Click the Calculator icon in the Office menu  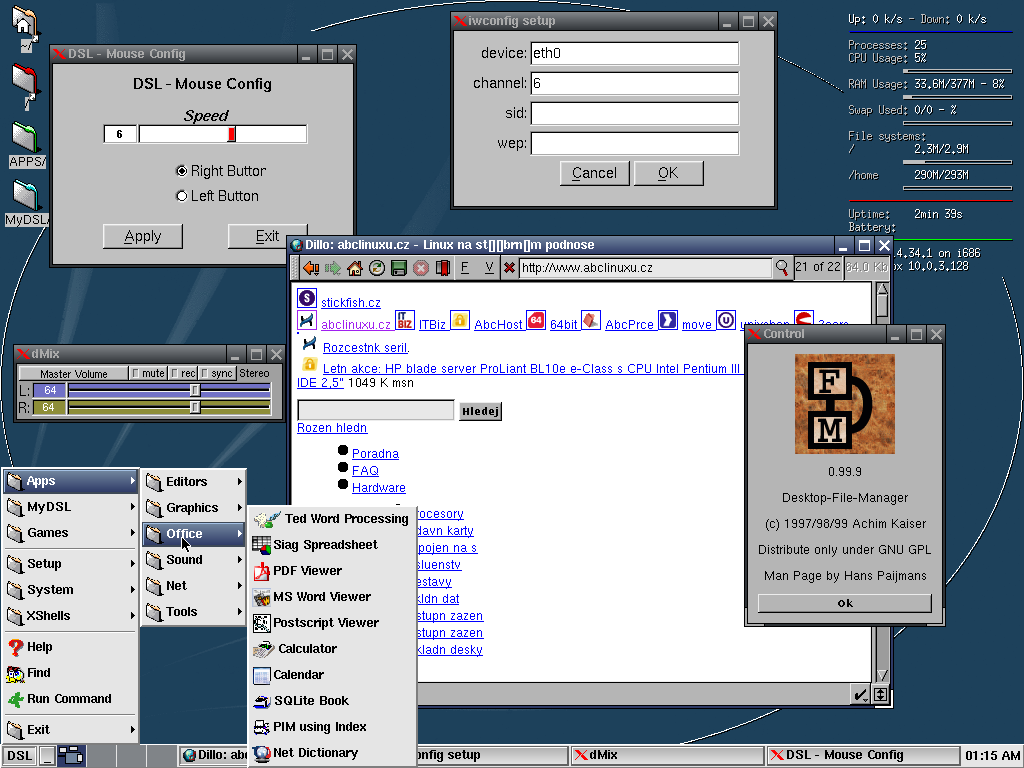tap(263, 649)
